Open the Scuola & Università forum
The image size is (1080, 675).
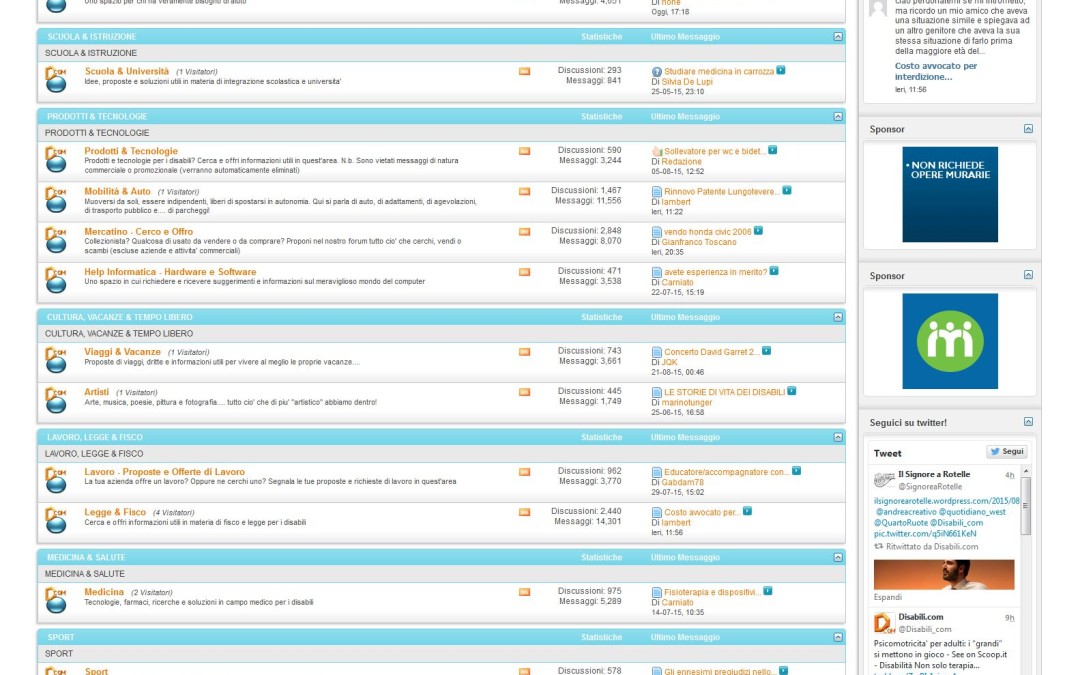coord(127,71)
